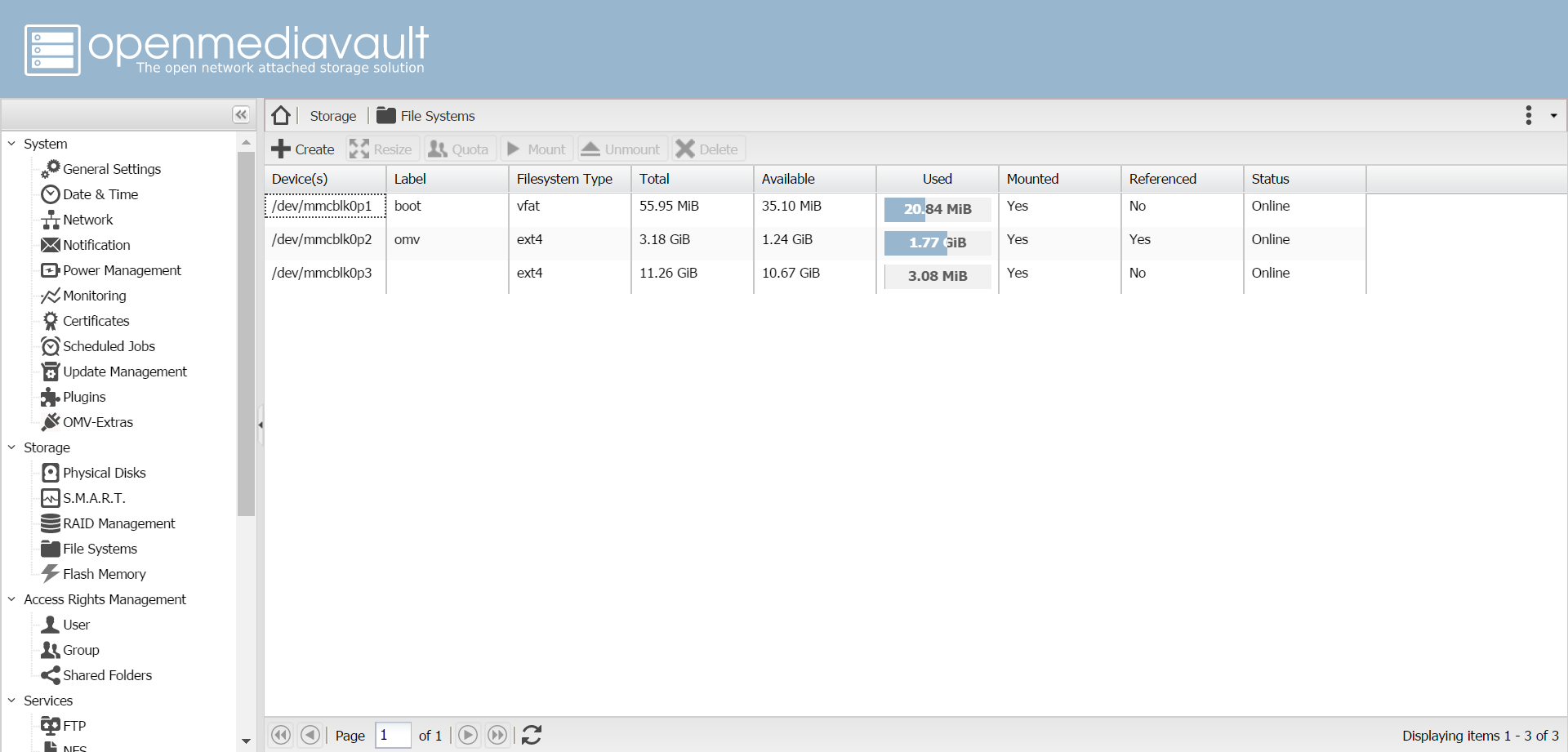Select the Update Management icon
1568x752 pixels.
(x=51, y=372)
